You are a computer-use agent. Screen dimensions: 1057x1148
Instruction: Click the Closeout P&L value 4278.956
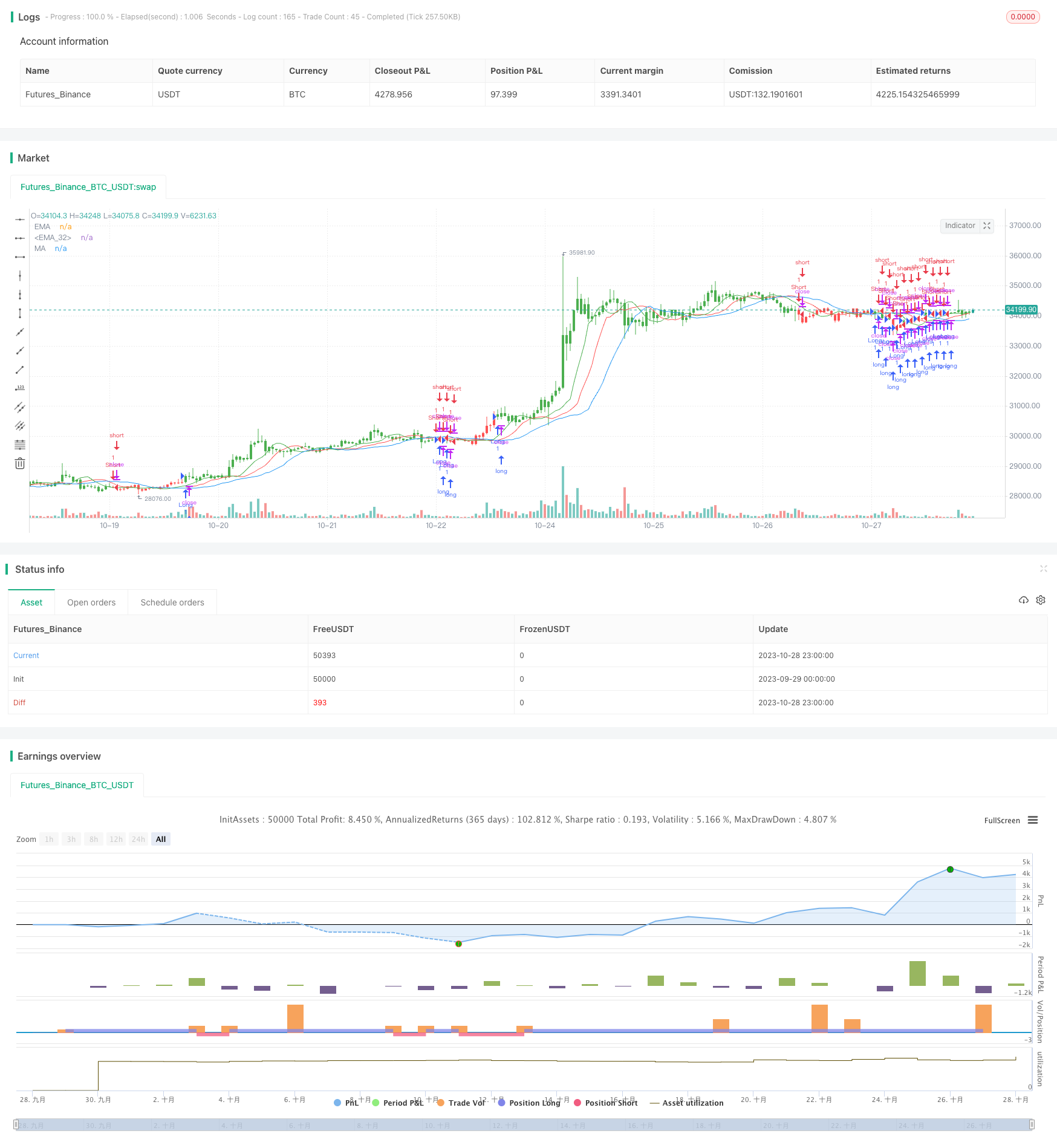click(x=393, y=94)
